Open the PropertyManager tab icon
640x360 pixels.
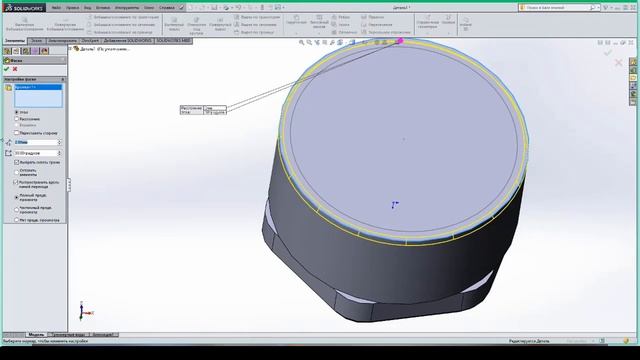click(x=16, y=51)
